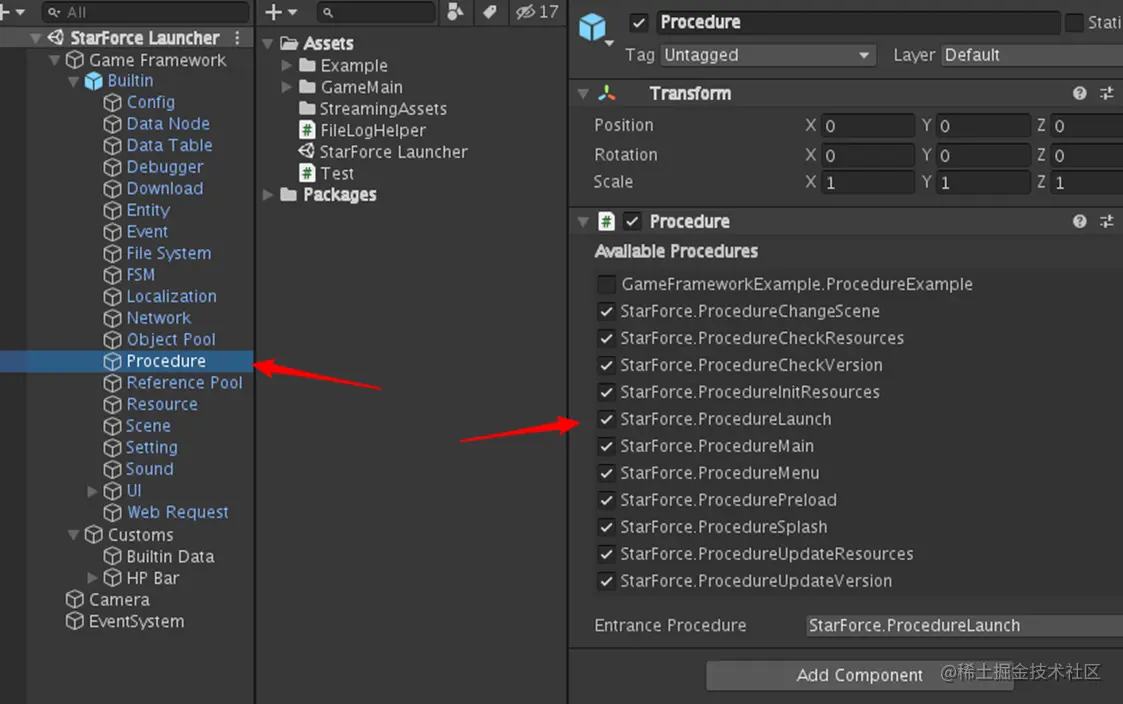Collapse the Customs tree arrow

(73, 535)
